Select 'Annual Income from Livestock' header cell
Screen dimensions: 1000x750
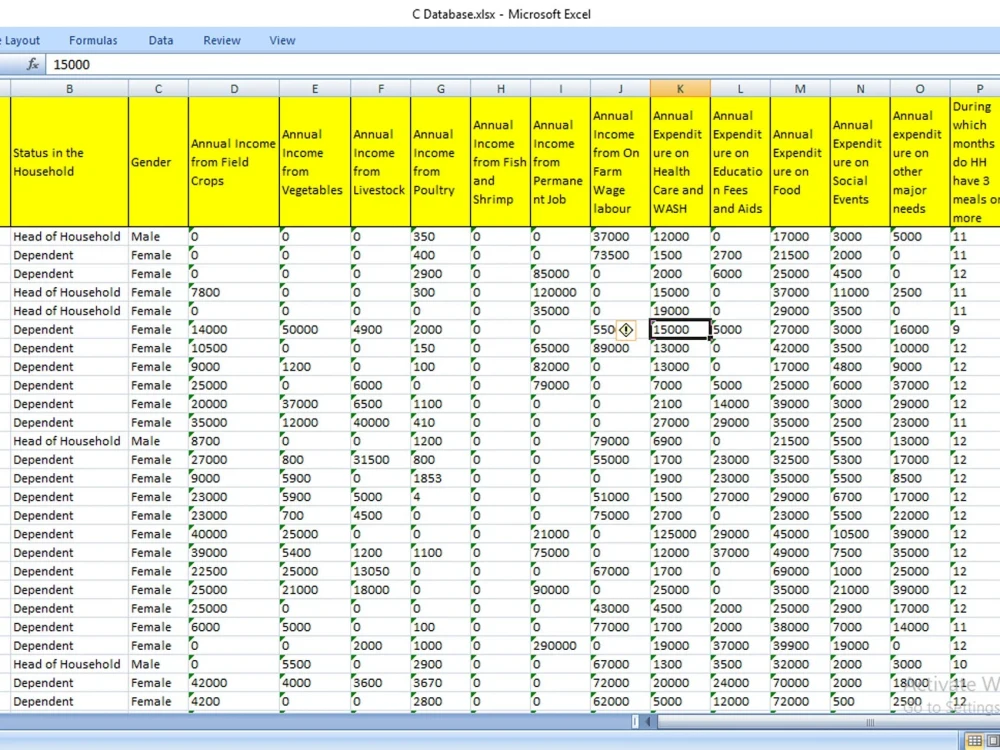point(381,162)
